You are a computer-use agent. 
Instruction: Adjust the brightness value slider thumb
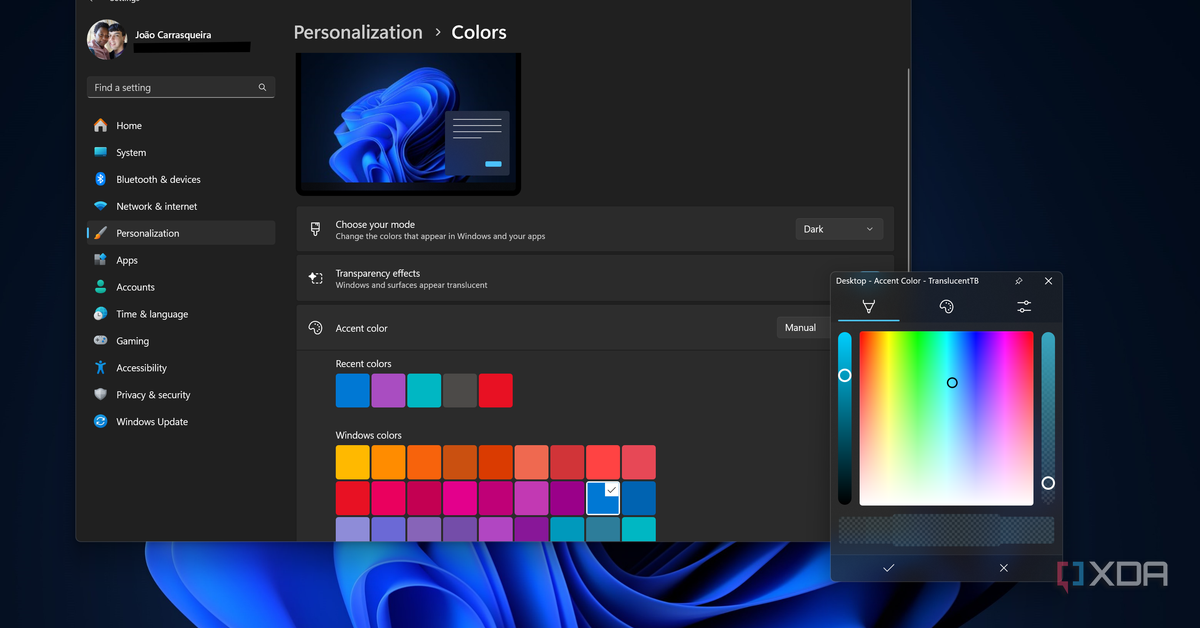(x=845, y=375)
